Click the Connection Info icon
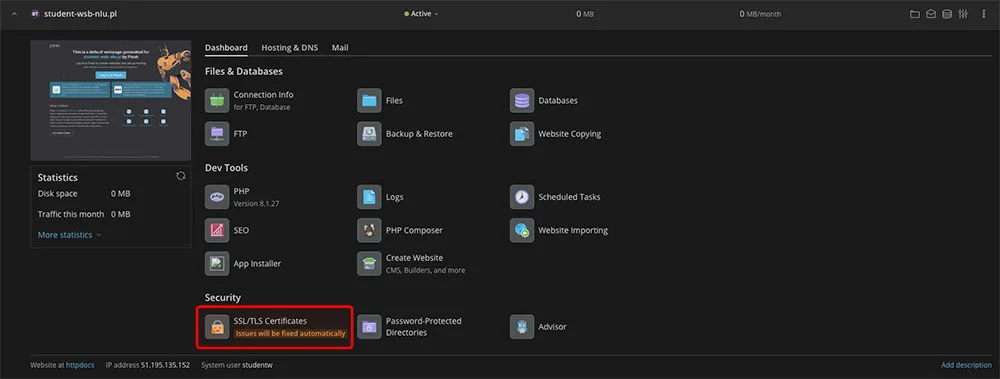The width and height of the screenshot is (1000, 379). [217, 100]
